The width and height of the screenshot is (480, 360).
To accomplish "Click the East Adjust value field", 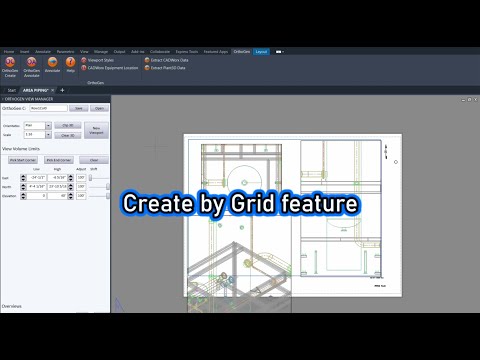I will tap(81, 178).
